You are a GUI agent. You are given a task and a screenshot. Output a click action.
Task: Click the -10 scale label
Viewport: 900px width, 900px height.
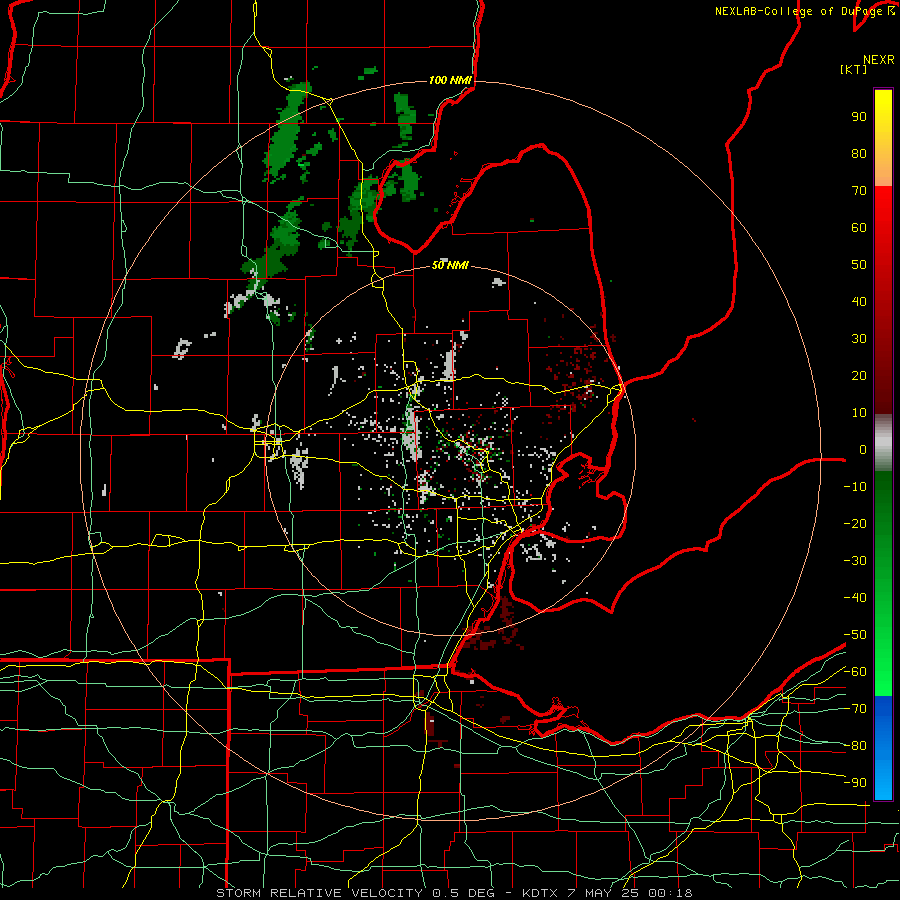click(x=855, y=487)
